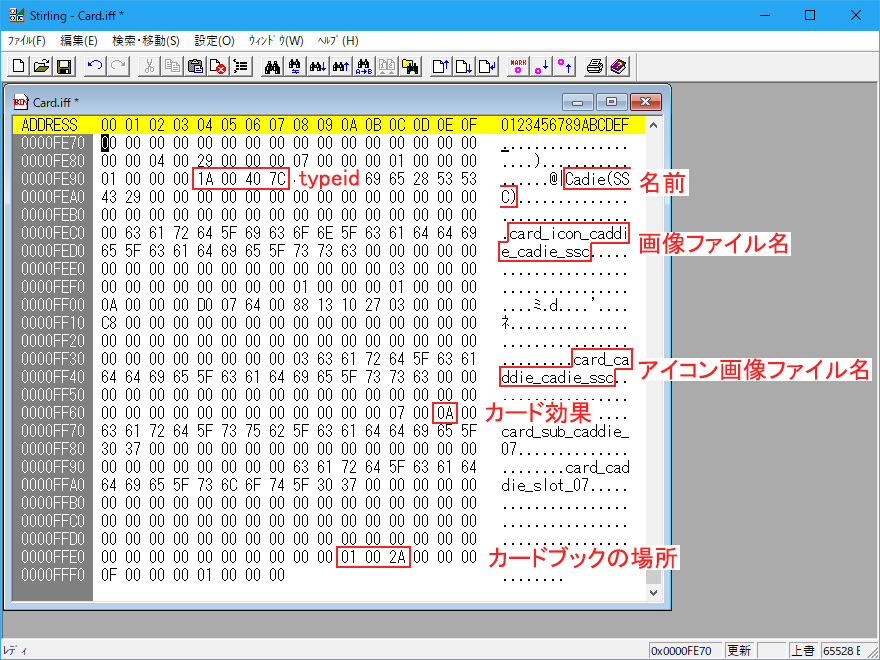Open the 設定(O) menu
Viewport: 880px width, 660px height.
(x=214, y=41)
